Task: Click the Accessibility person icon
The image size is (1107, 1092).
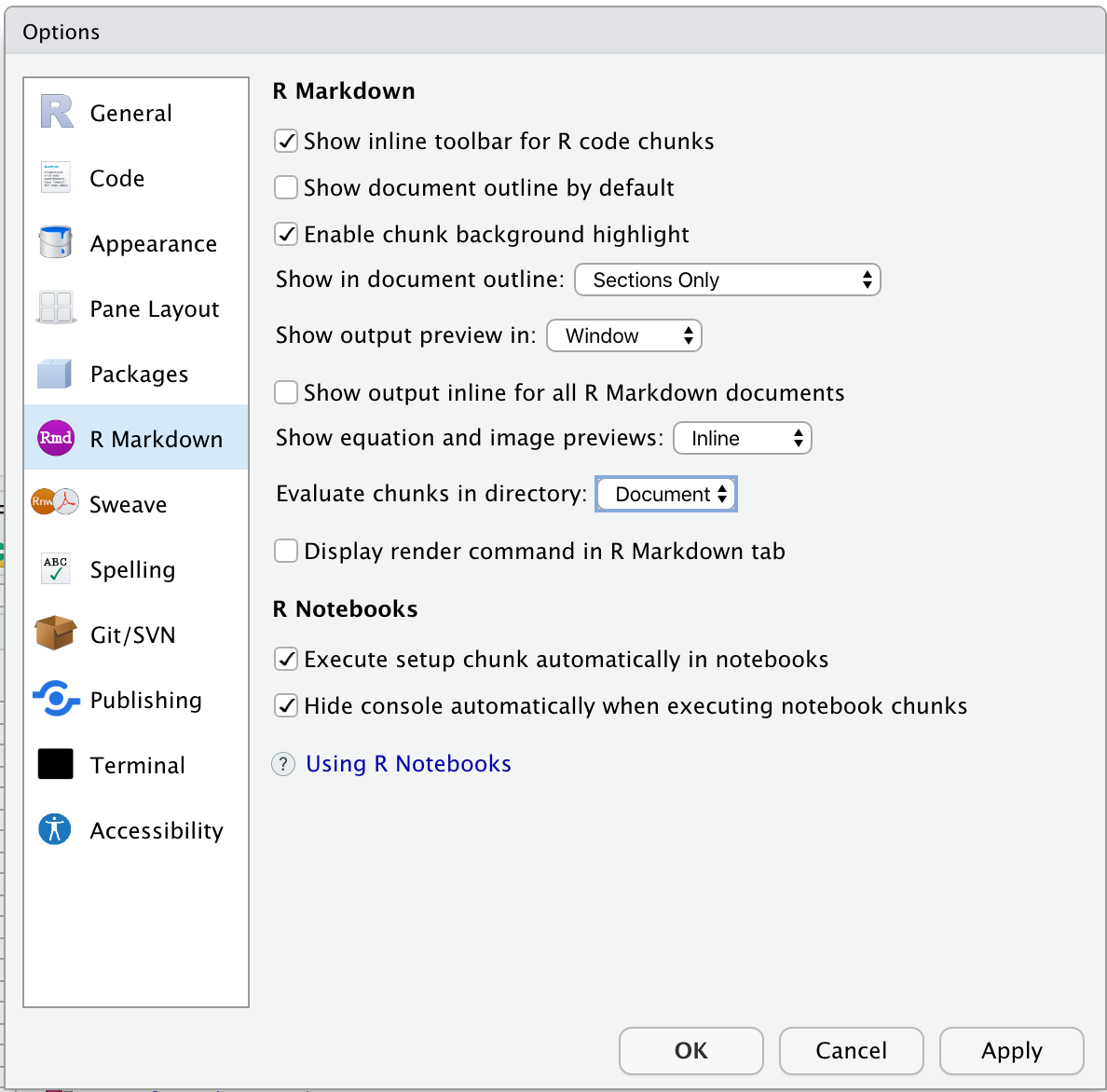Action: pos(55,829)
